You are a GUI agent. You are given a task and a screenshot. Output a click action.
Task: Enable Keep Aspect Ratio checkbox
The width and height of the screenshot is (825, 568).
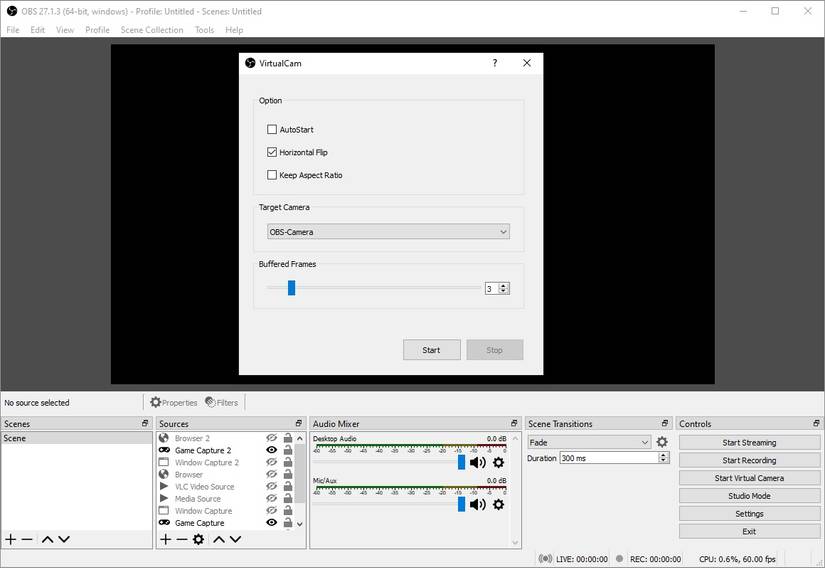point(272,175)
